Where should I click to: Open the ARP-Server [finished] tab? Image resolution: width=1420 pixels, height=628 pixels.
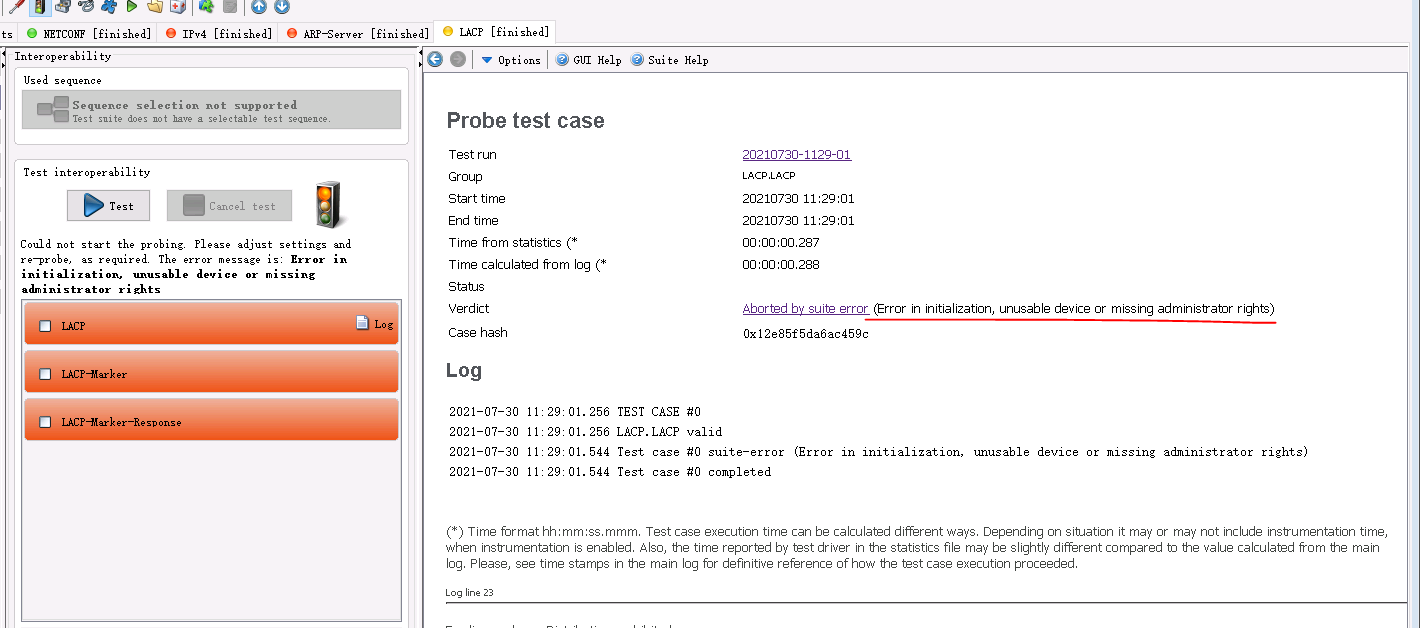[357, 33]
